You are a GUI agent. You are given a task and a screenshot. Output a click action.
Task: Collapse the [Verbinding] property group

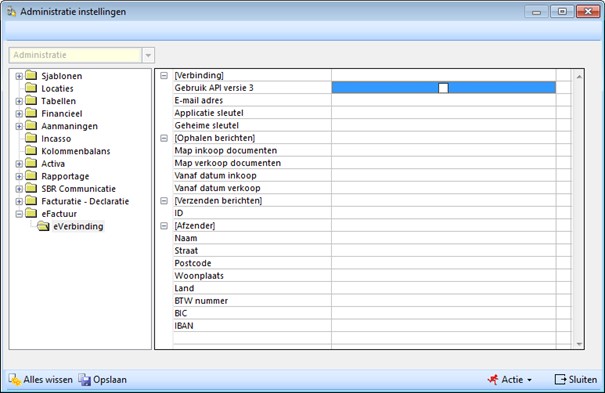164,76
